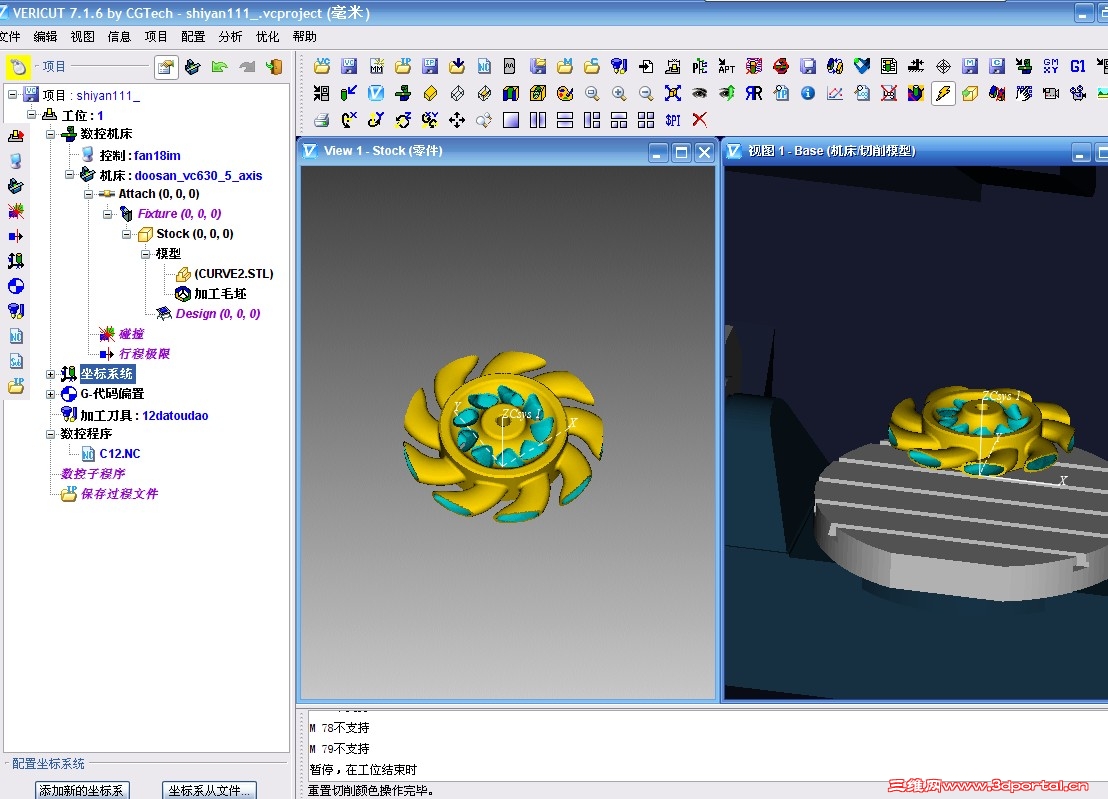The image size is (1108, 799).
Task: Collapse the 数控机床 node
Action: tap(50, 134)
